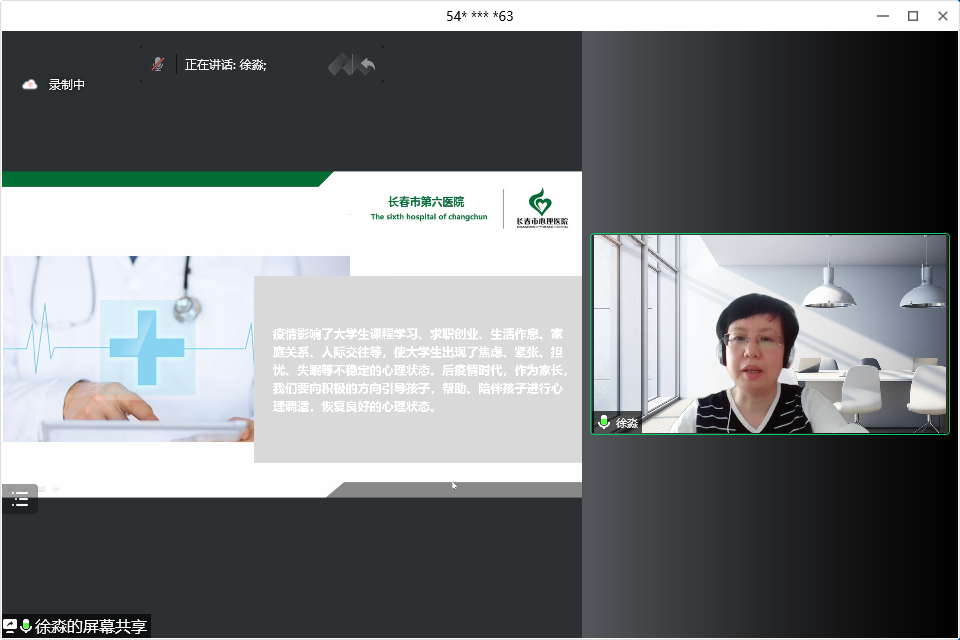This screenshot has height=640, width=960.
Task: Maximize the meeting window
Action: click(913, 15)
